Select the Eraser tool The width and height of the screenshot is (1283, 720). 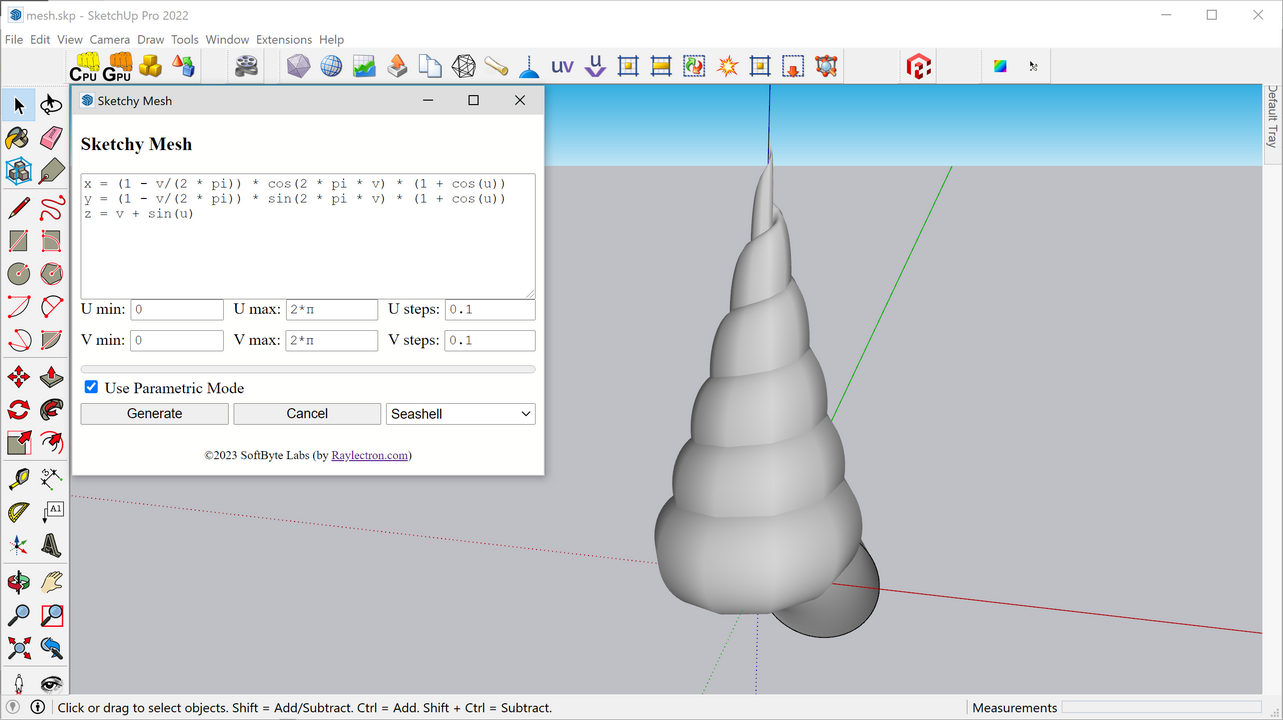pos(51,138)
